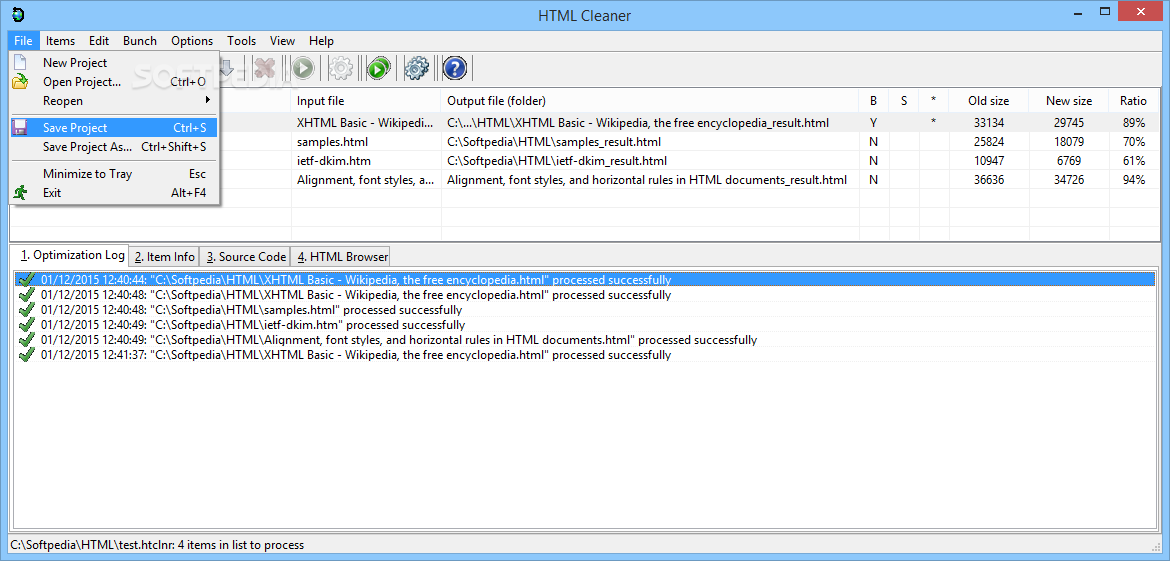Open the Items menu
The image size is (1170, 561).
coord(60,41)
